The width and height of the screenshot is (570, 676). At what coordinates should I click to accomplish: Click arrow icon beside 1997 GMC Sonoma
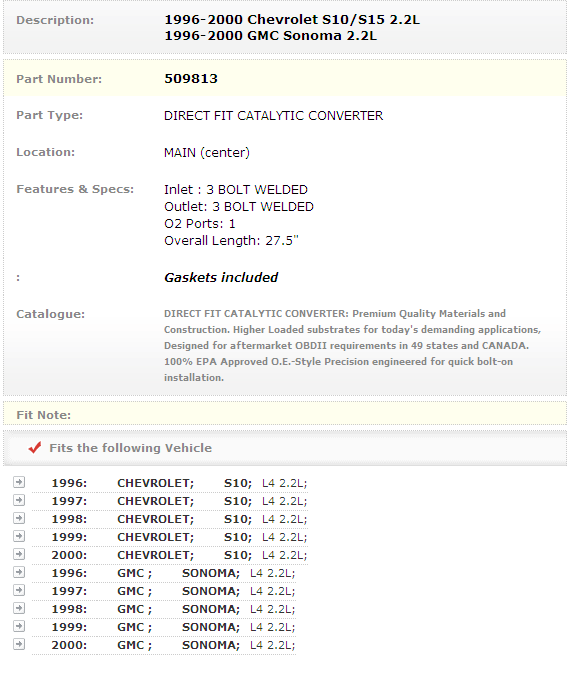(19, 590)
